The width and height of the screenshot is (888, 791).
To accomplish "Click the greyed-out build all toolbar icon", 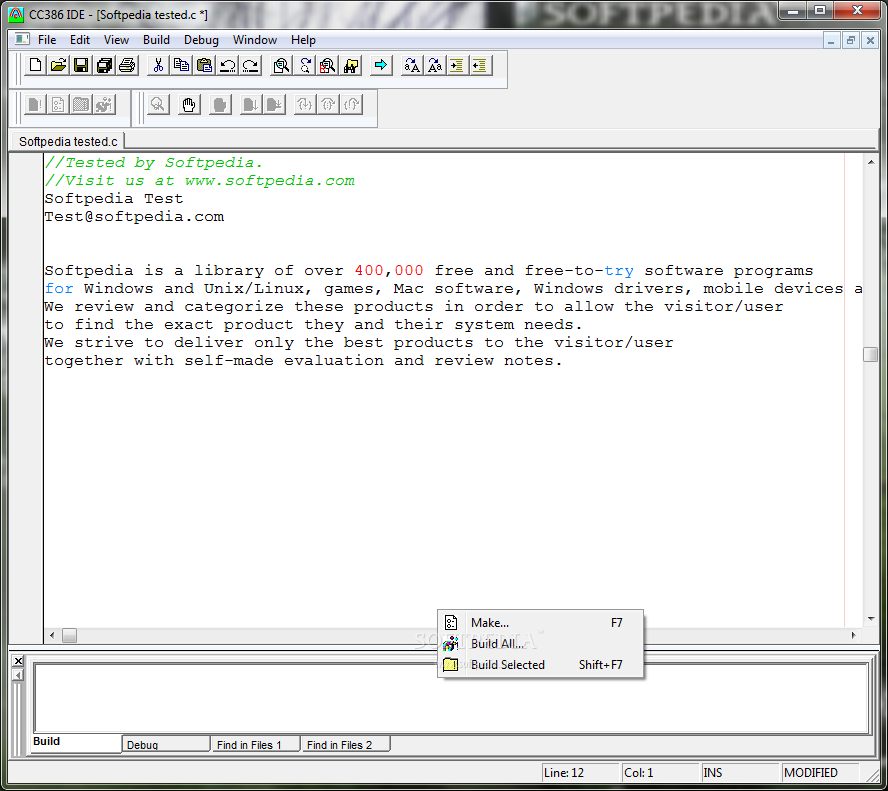I will [104, 105].
